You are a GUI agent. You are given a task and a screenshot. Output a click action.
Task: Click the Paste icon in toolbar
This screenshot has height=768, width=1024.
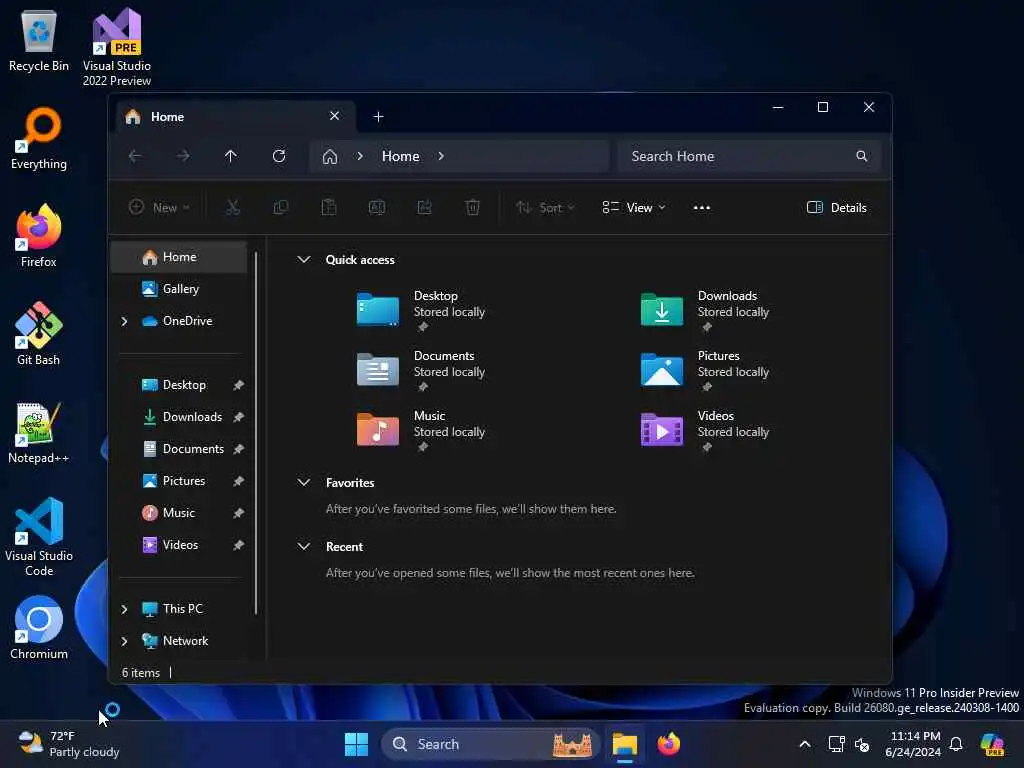click(x=328, y=208)
